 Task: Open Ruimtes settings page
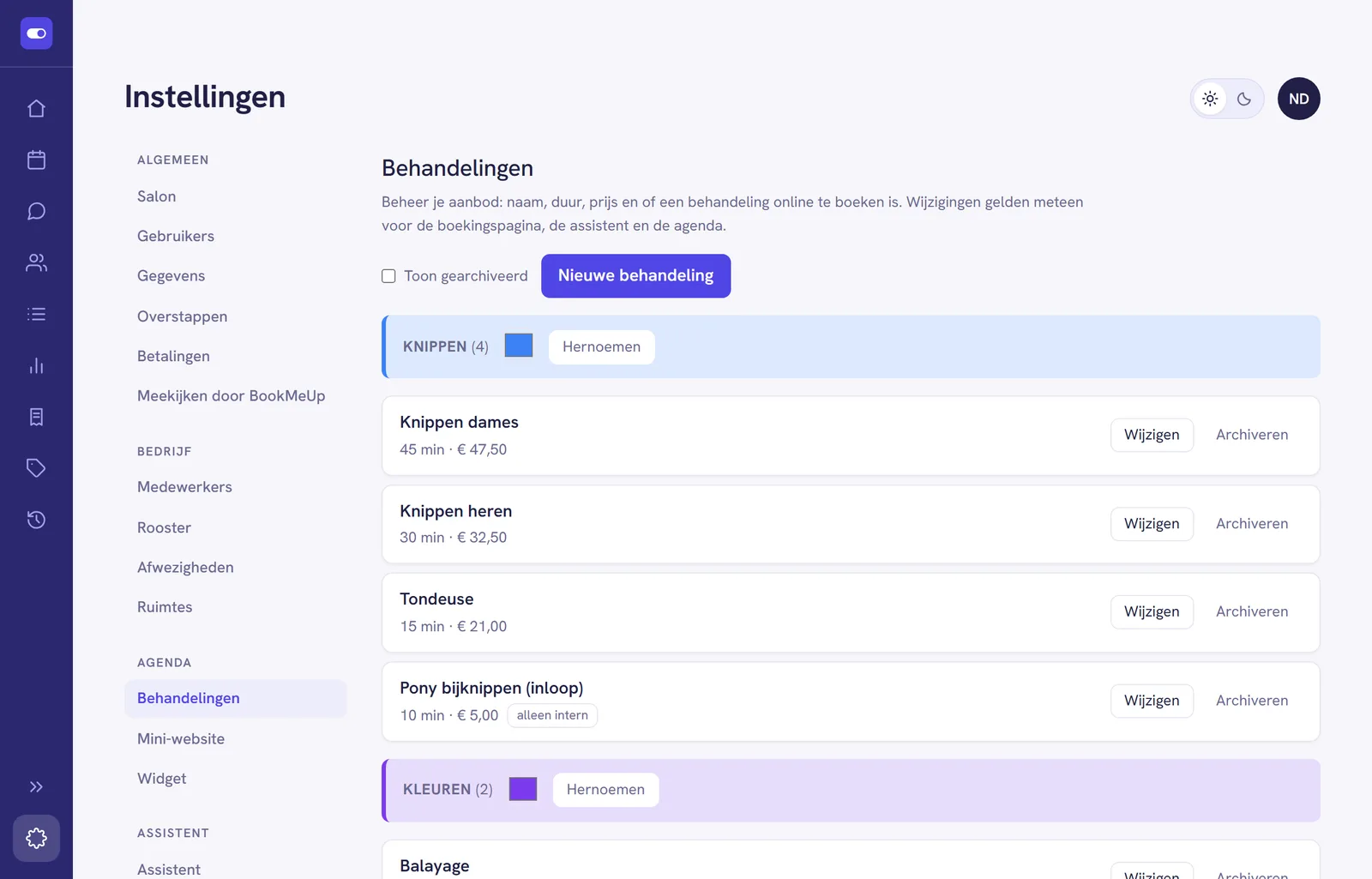click(x=236, y=607)
